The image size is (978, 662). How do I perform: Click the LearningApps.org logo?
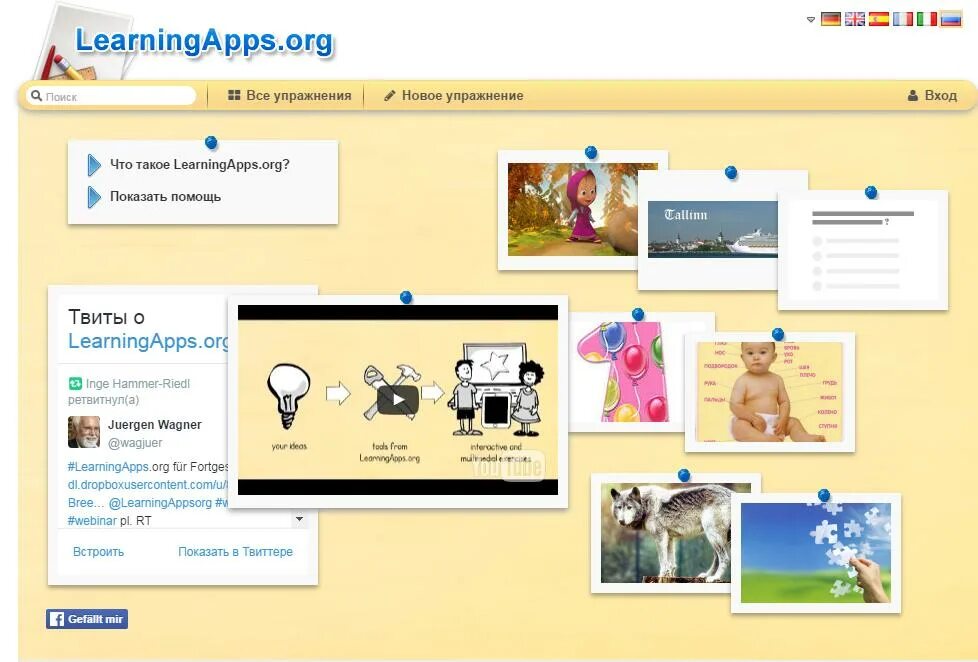click(x=204, y=41)
